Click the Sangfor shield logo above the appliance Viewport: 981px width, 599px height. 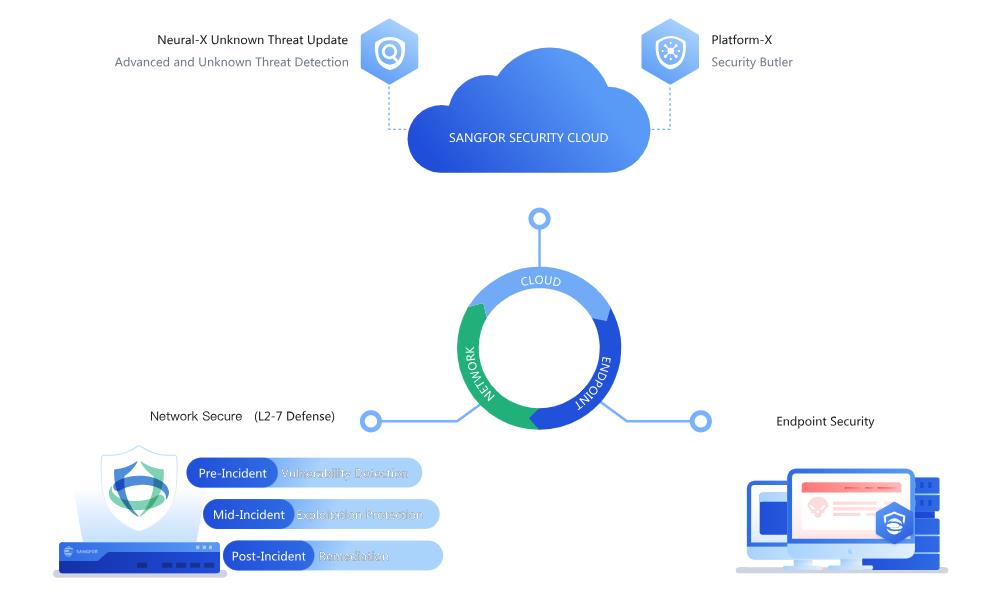click(139, 488)
